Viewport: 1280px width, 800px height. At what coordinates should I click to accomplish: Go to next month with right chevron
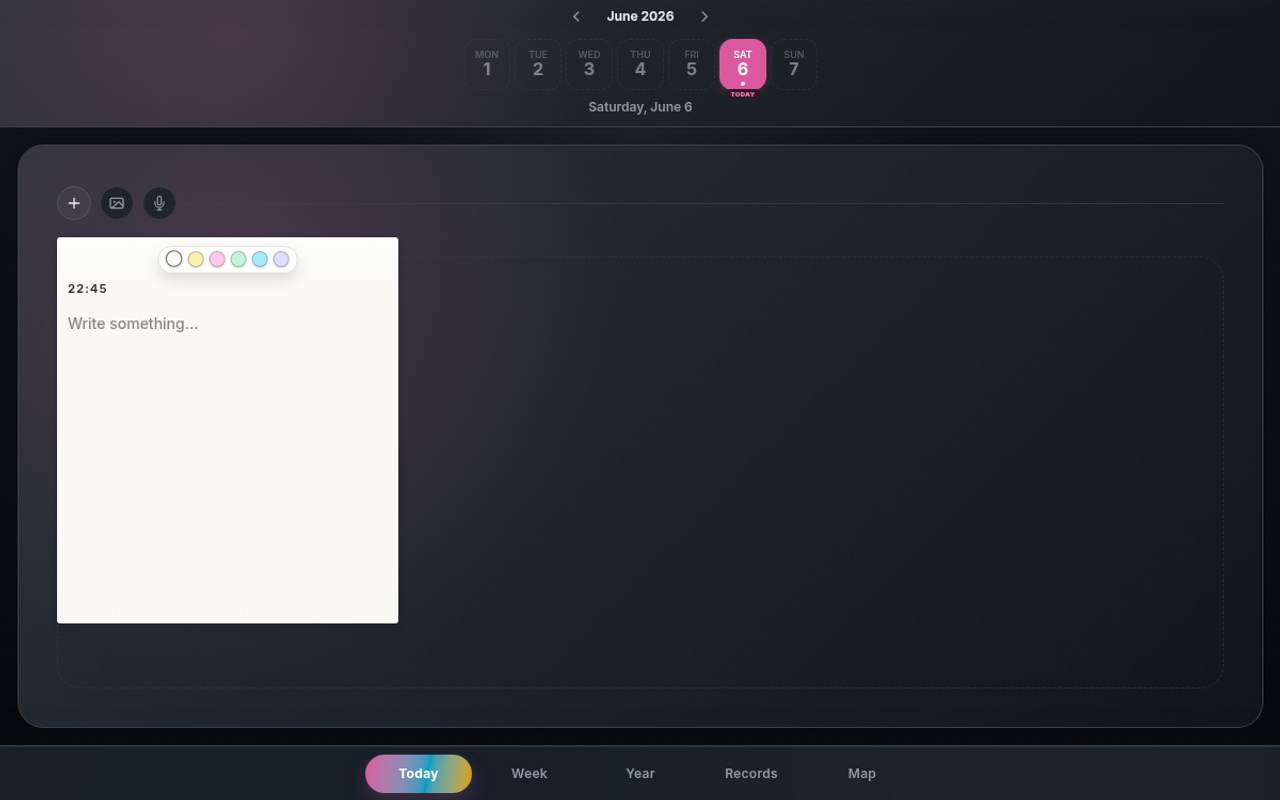[704, 16]
